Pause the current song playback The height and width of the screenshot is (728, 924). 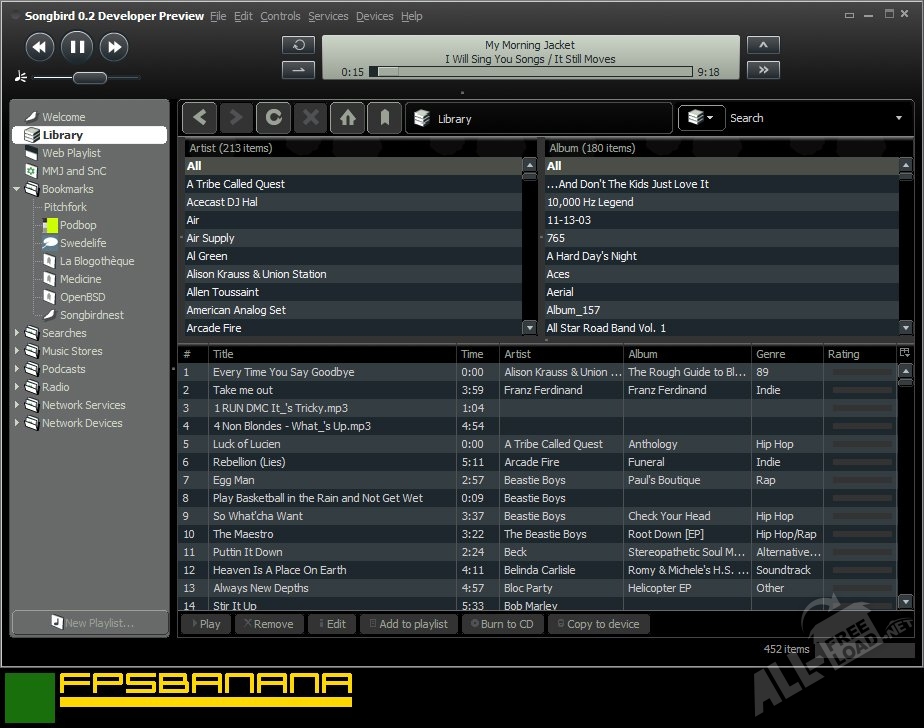click(77, 46)
